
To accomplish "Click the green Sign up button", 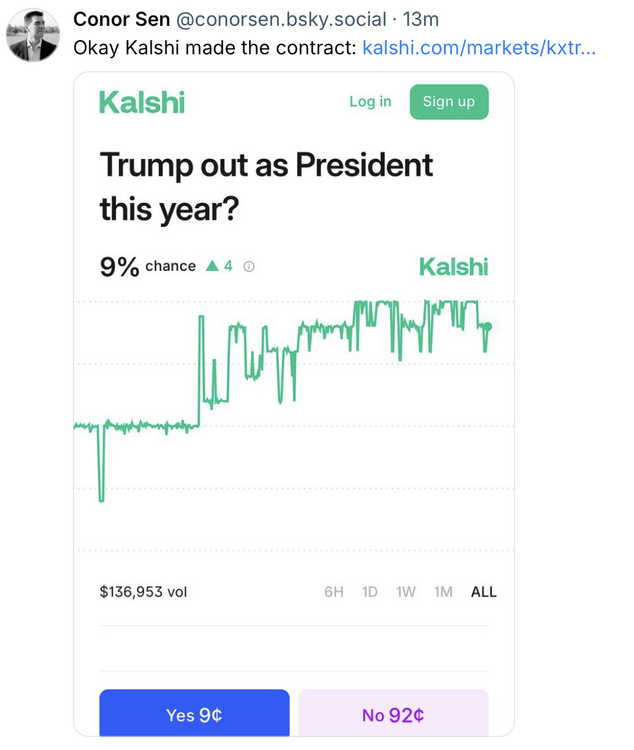I will (x=449, y=102).
